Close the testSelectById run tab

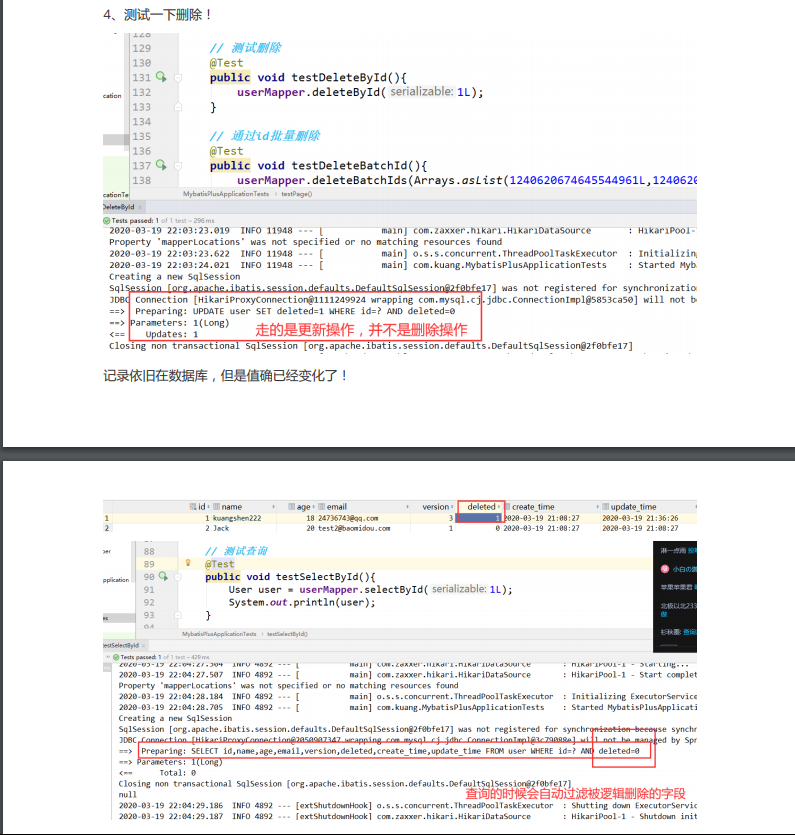tap(144, 645)
